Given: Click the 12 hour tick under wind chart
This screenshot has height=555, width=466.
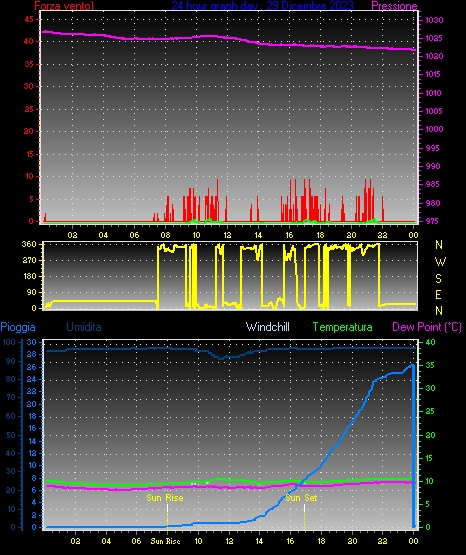Looking at the screenshot, I should tap(227, 235).
